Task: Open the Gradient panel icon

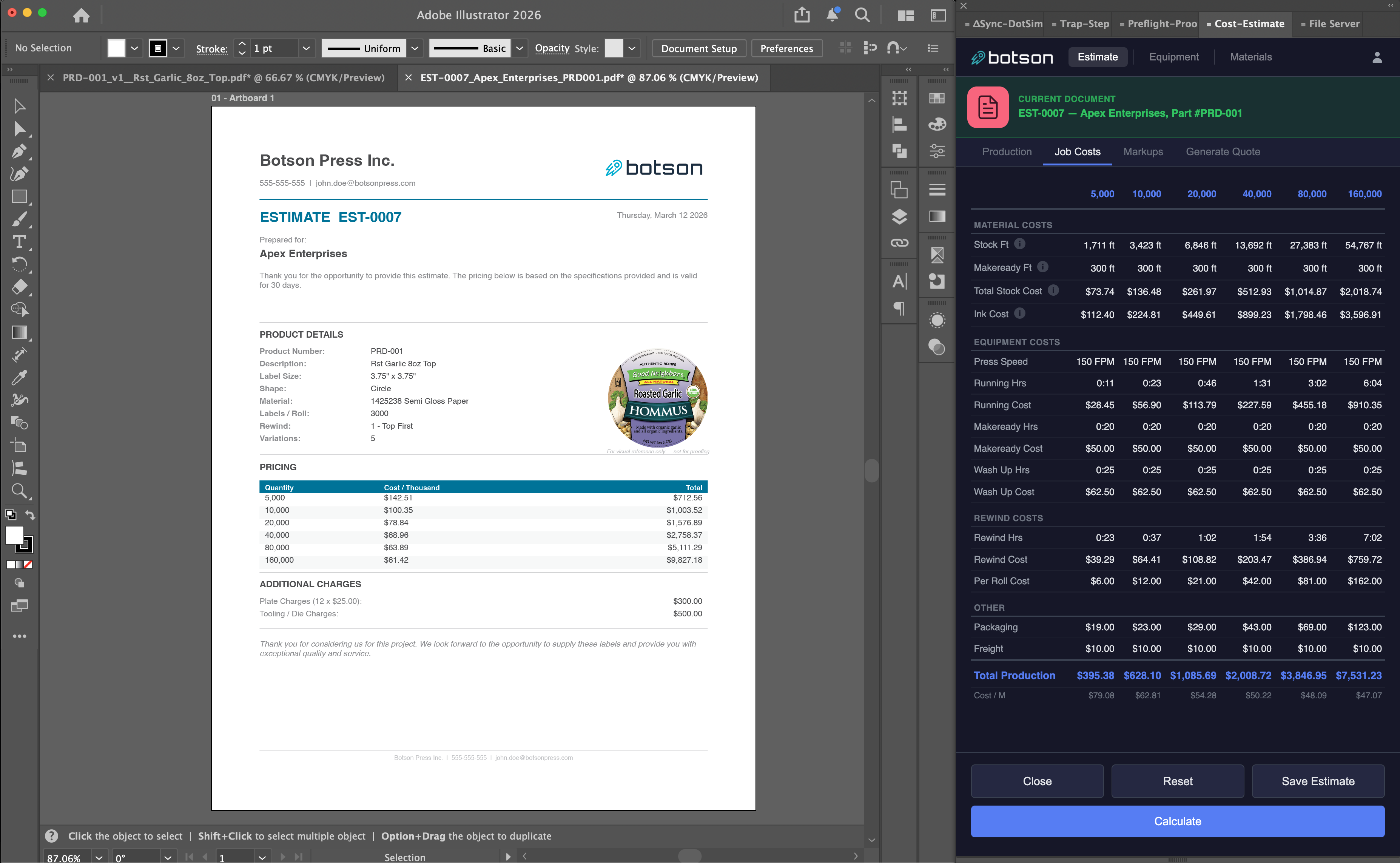Action: pyautogui.click(x=937, y=216)
